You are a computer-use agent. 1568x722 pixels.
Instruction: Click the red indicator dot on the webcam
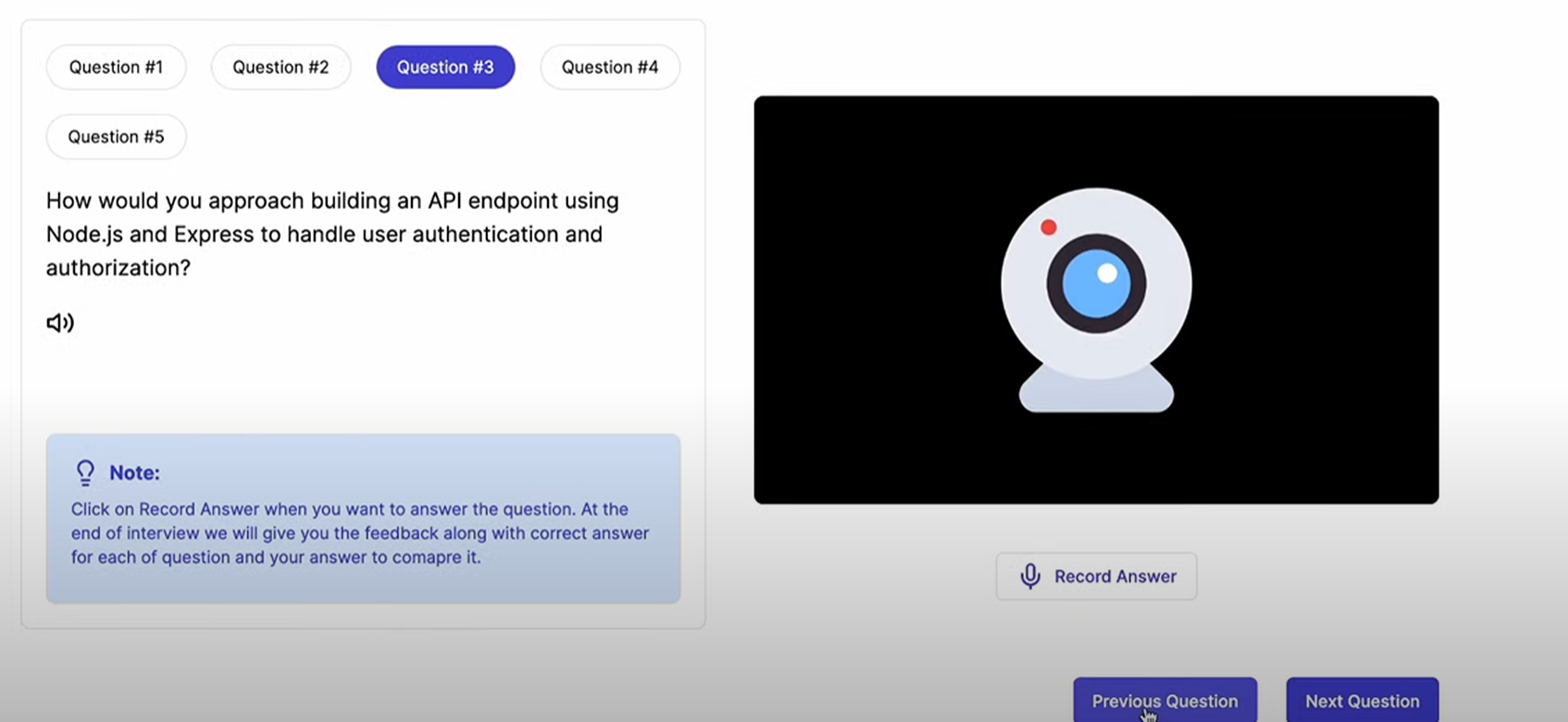1048,228
